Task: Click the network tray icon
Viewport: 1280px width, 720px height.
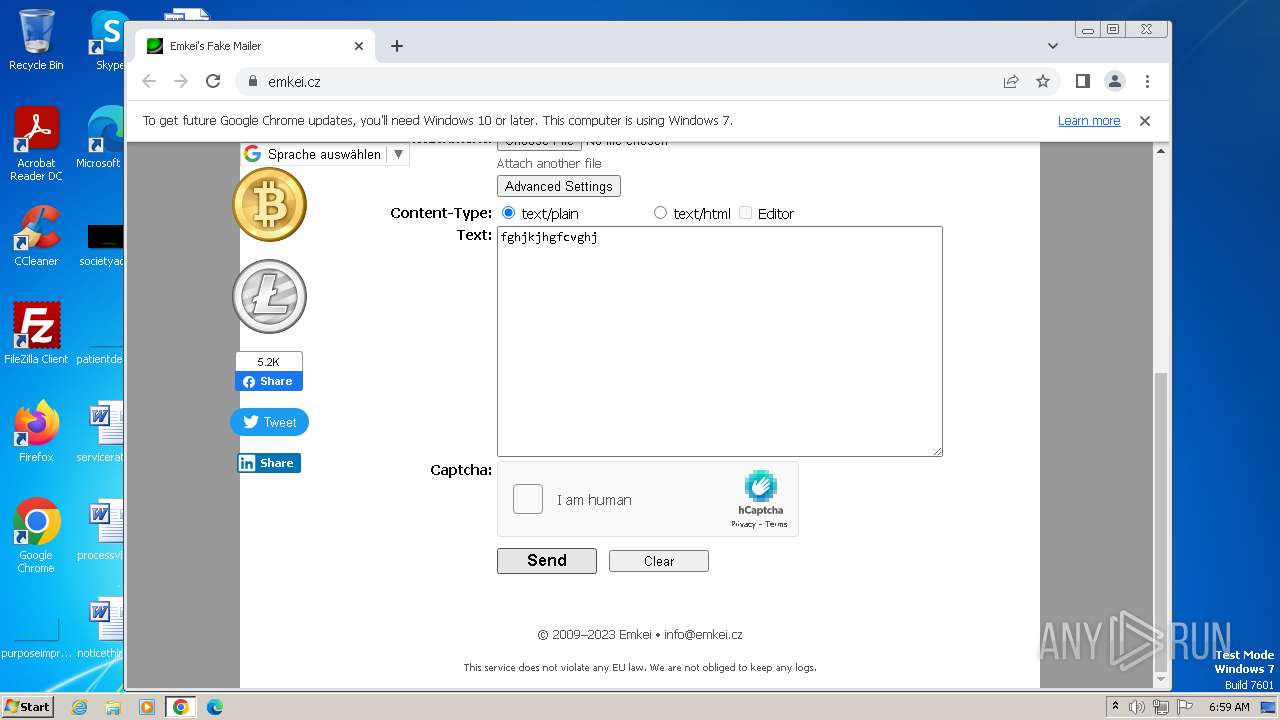Action: (x=1161, y=707)
